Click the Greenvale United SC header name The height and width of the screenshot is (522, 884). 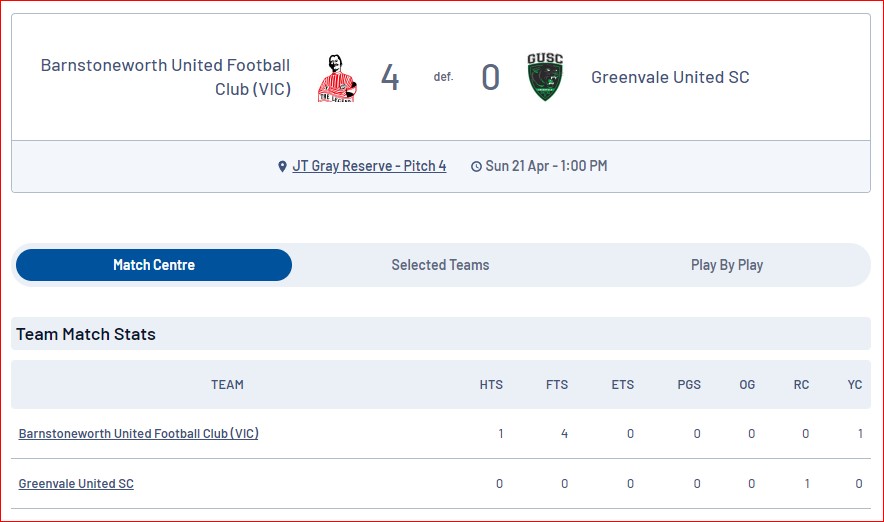tap(670, 77)
